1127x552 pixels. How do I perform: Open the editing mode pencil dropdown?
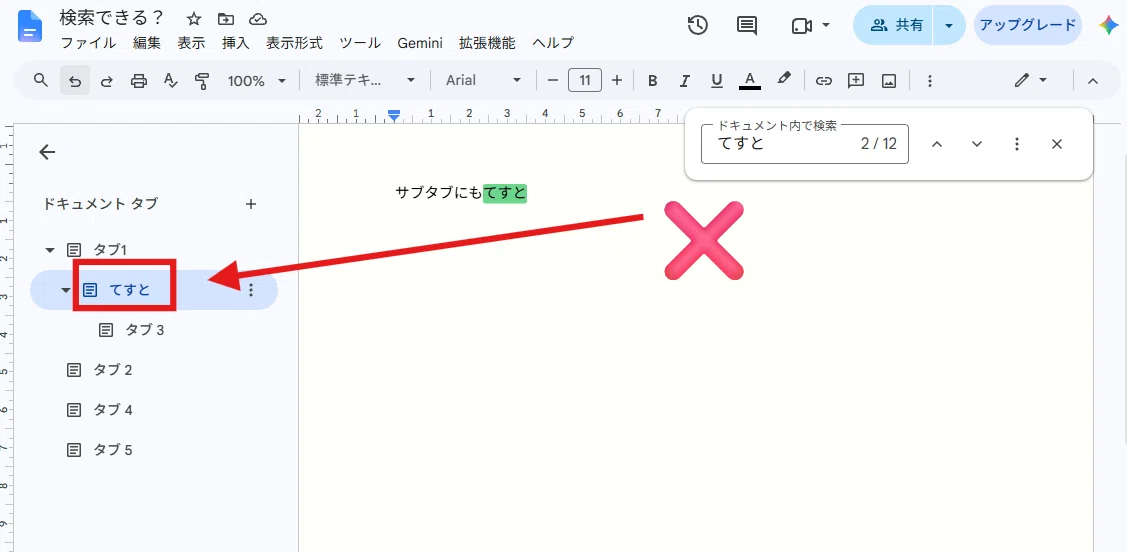point(1031,80)
